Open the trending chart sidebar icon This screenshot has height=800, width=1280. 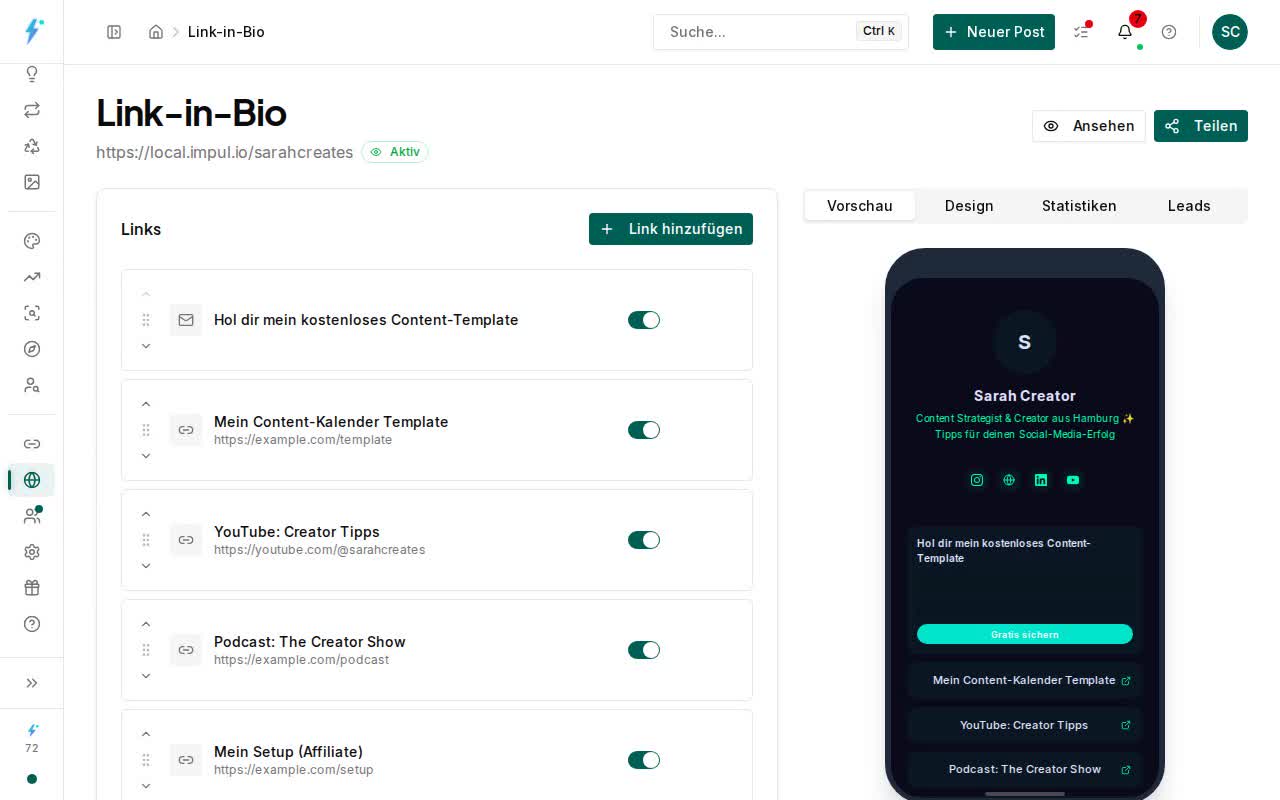point(32,277)
